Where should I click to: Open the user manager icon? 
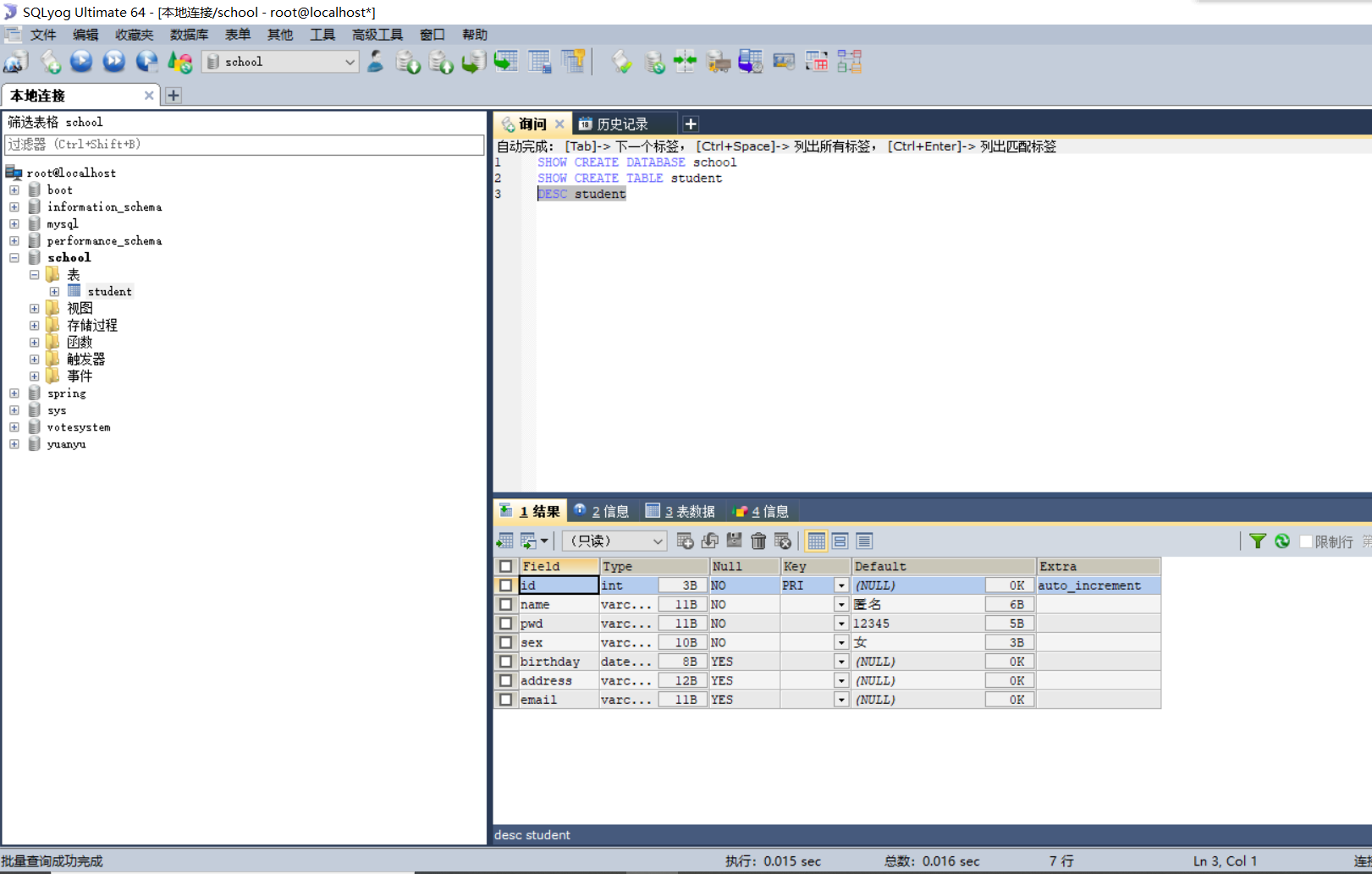(375, 62)
